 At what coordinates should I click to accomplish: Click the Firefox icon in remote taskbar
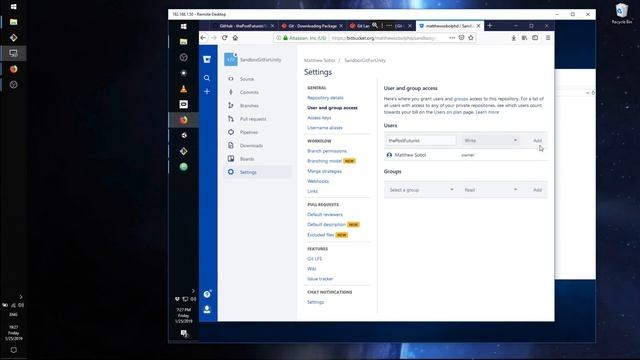[184, 120]
